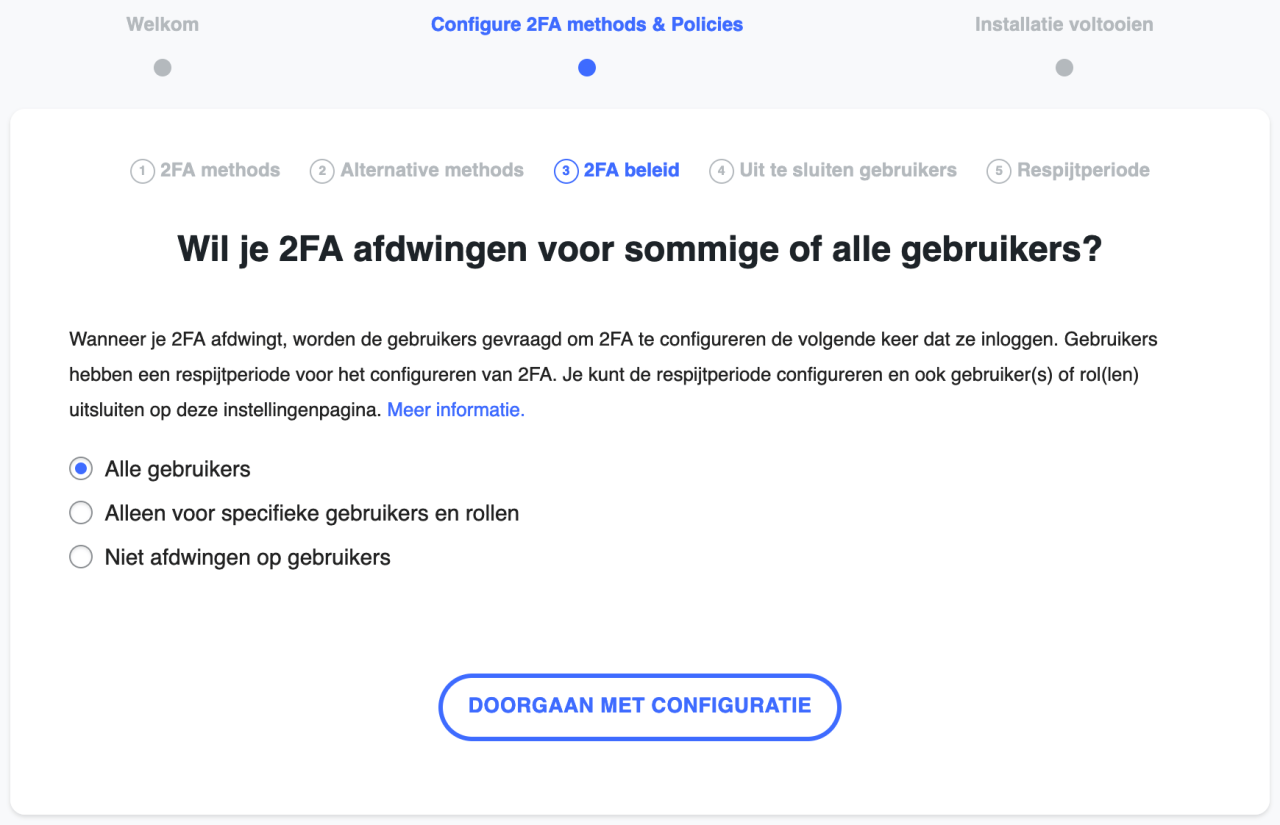Click the Installatie voltooien step dot
1280x825 pixels.
tap(1064, 68)
